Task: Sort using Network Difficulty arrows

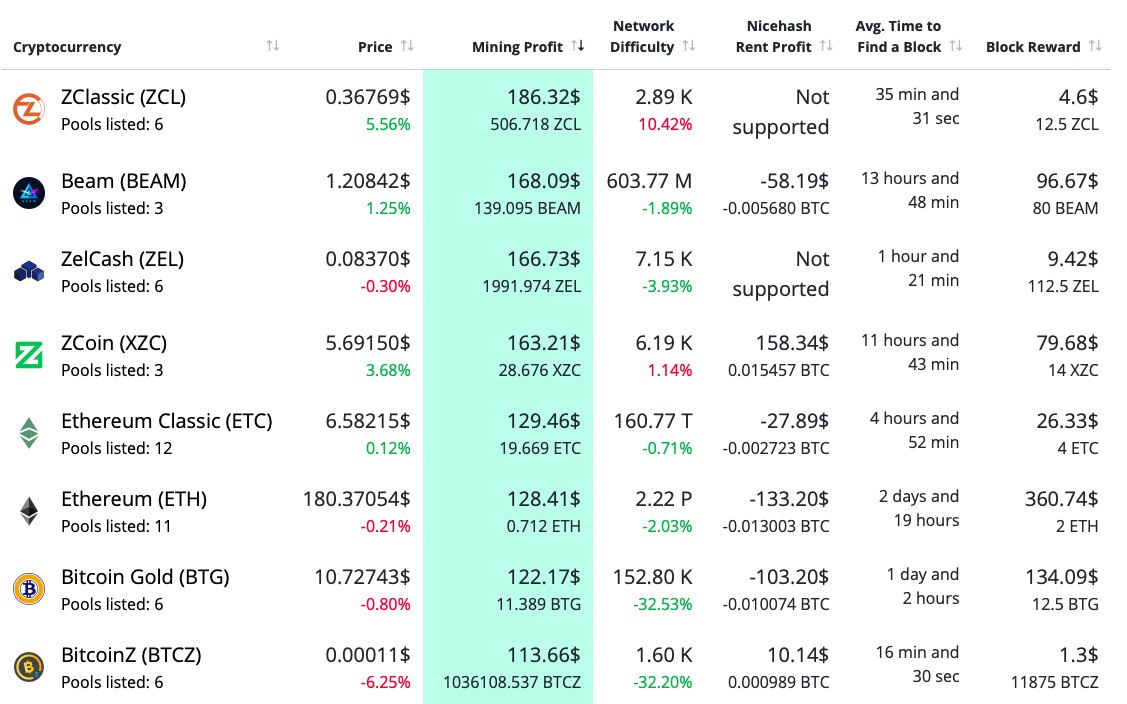Action: pyautogui.click(x=689, y=46)
